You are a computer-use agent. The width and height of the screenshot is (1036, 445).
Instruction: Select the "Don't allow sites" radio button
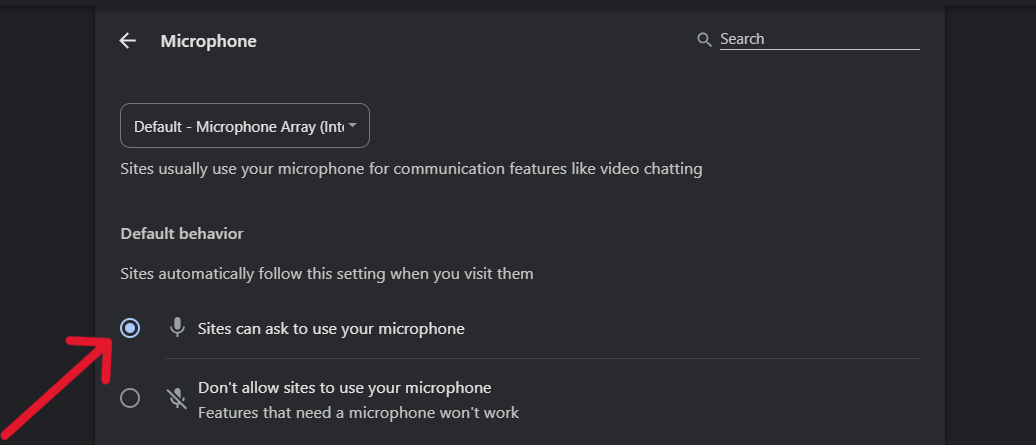[x=130, y=398]
